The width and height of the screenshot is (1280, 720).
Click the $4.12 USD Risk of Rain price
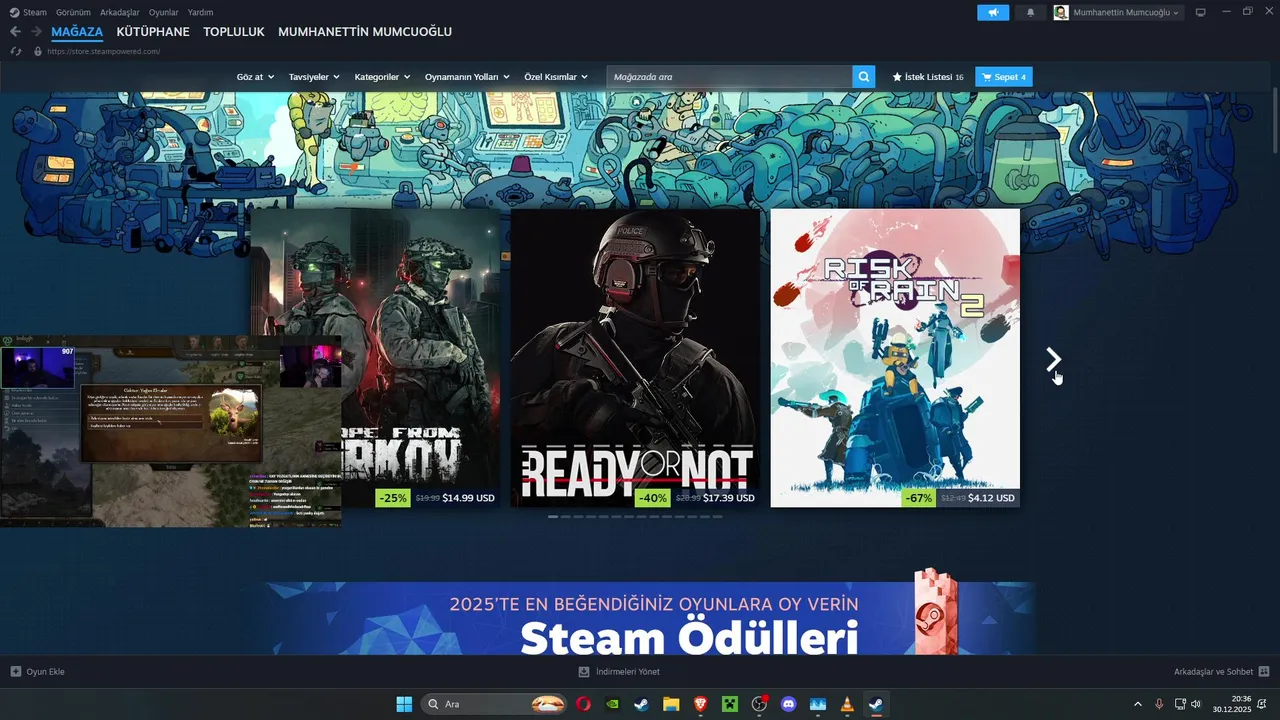[x=990, y=497]
